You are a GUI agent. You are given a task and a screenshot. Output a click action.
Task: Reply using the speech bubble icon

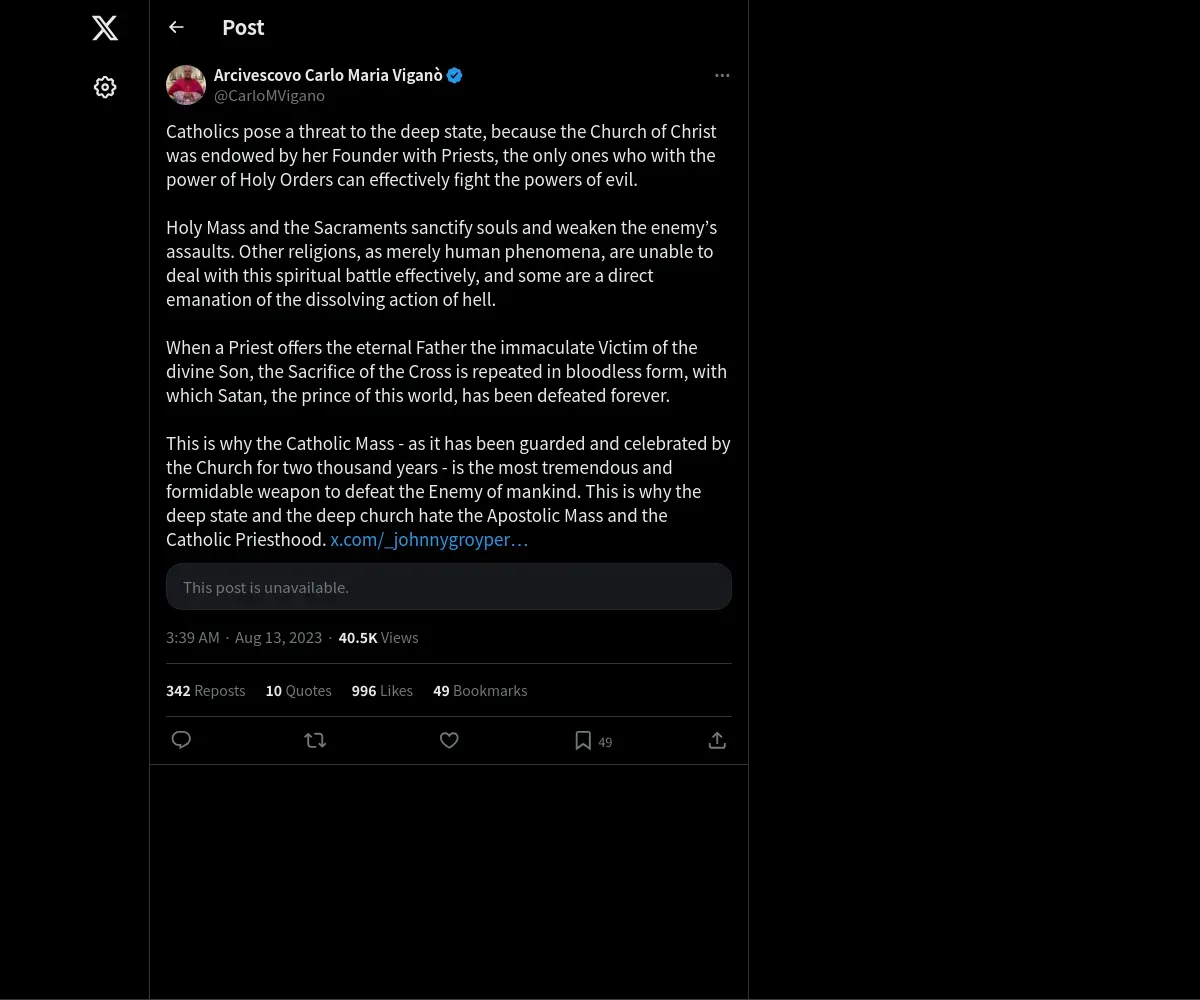point(181,740)
